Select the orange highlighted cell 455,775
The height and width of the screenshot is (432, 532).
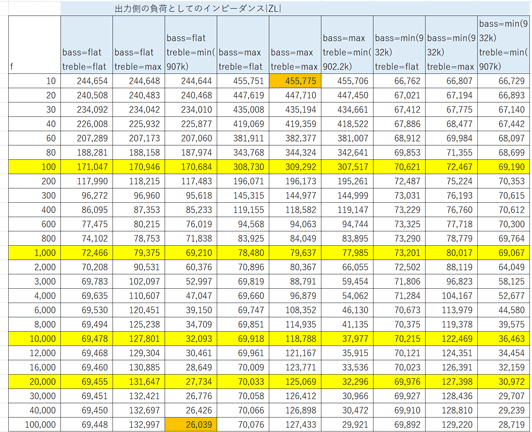click(295, 81)
